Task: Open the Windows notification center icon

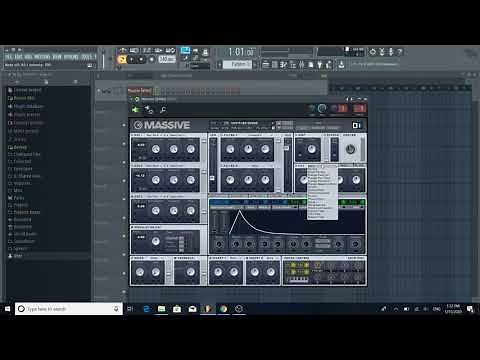Action: (x=470, y=309)
